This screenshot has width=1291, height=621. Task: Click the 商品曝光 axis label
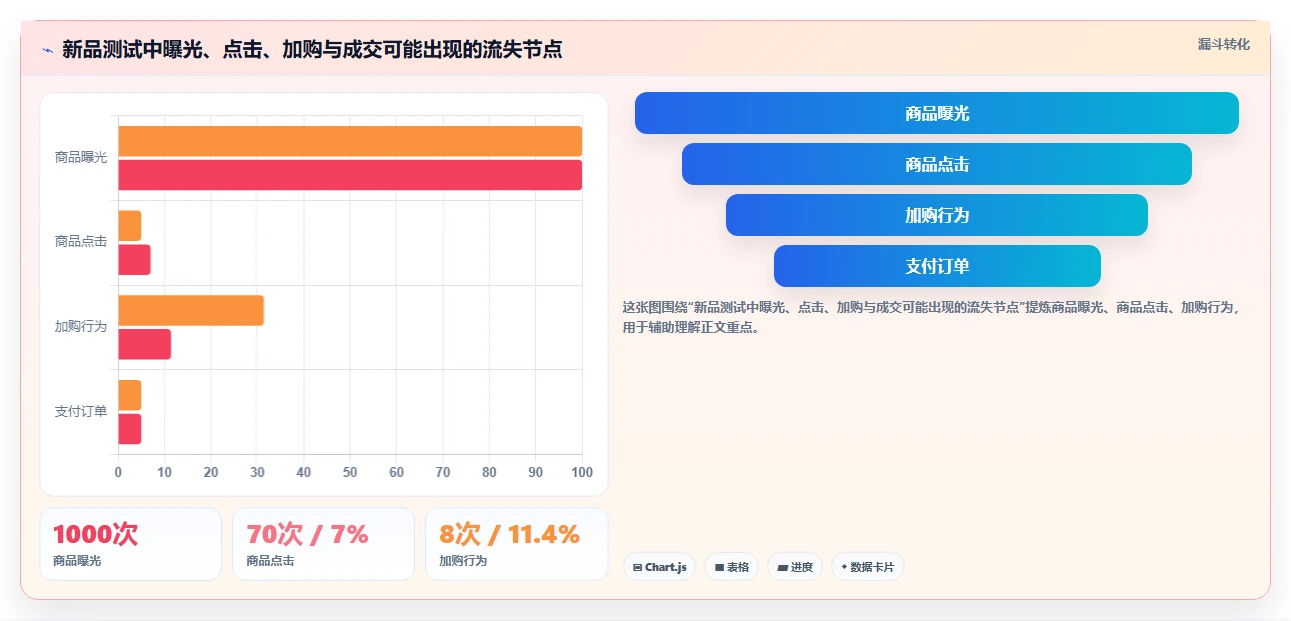(81, 157)
